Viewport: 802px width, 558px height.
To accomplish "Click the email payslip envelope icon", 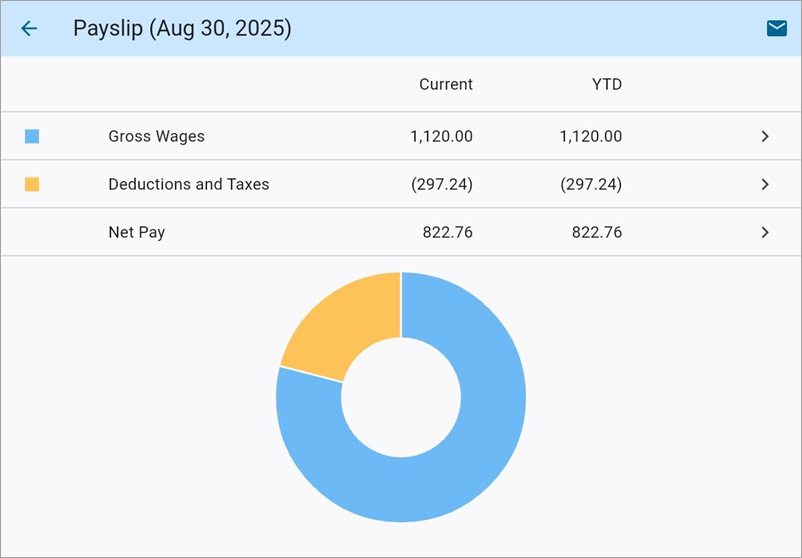I will point(776,28).
